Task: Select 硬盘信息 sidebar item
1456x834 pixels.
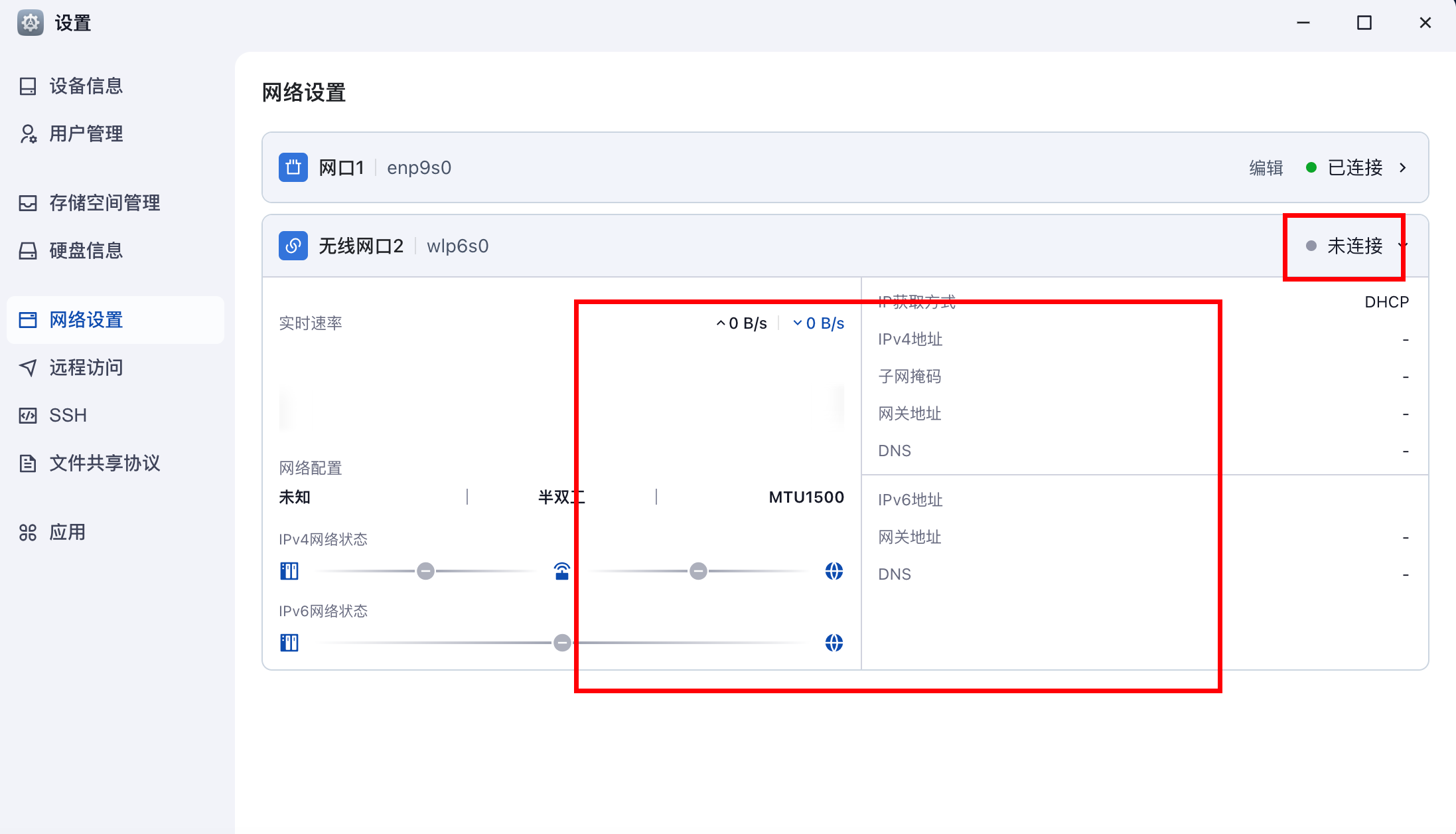Action: point(115,251)
